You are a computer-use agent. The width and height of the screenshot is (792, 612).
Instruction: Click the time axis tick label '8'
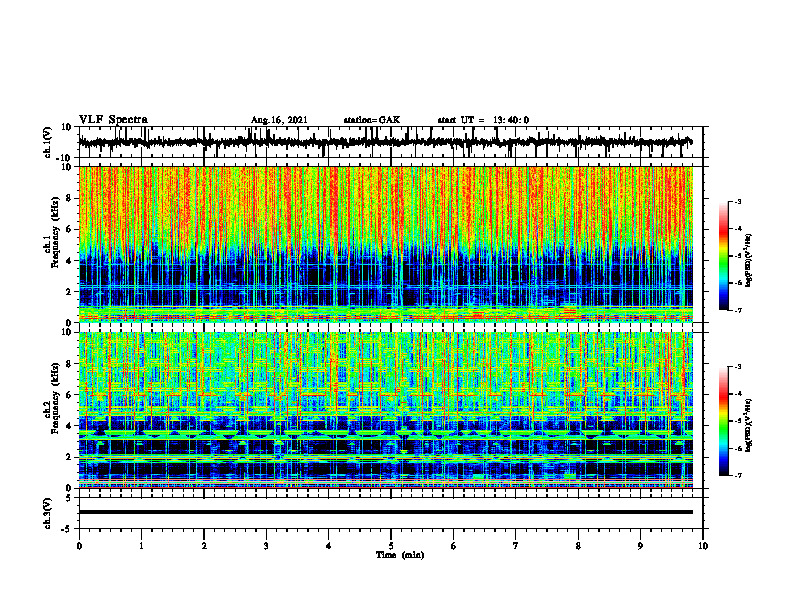click(578, 546)
